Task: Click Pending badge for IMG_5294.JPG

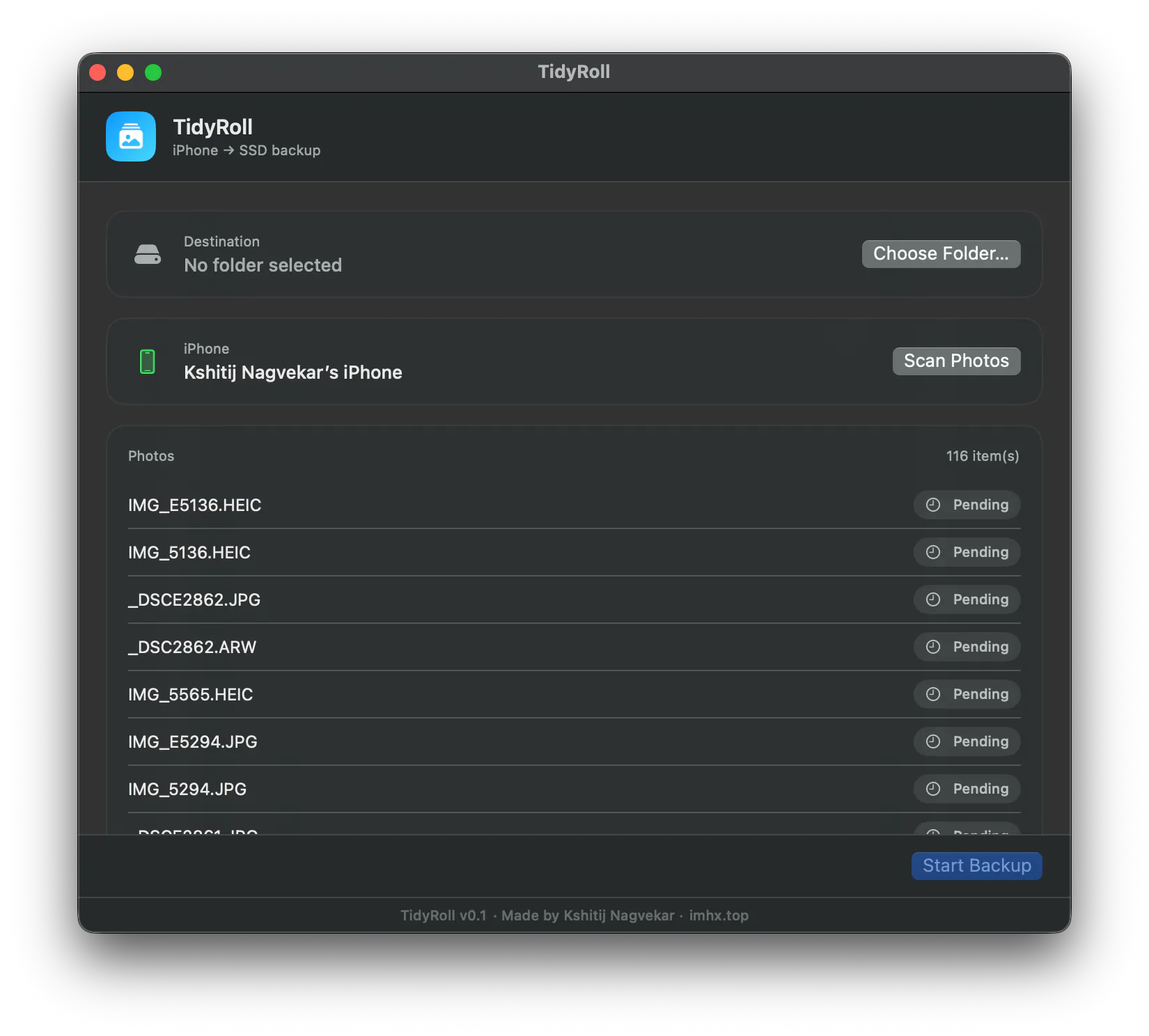Action: [x=967, y=789]
